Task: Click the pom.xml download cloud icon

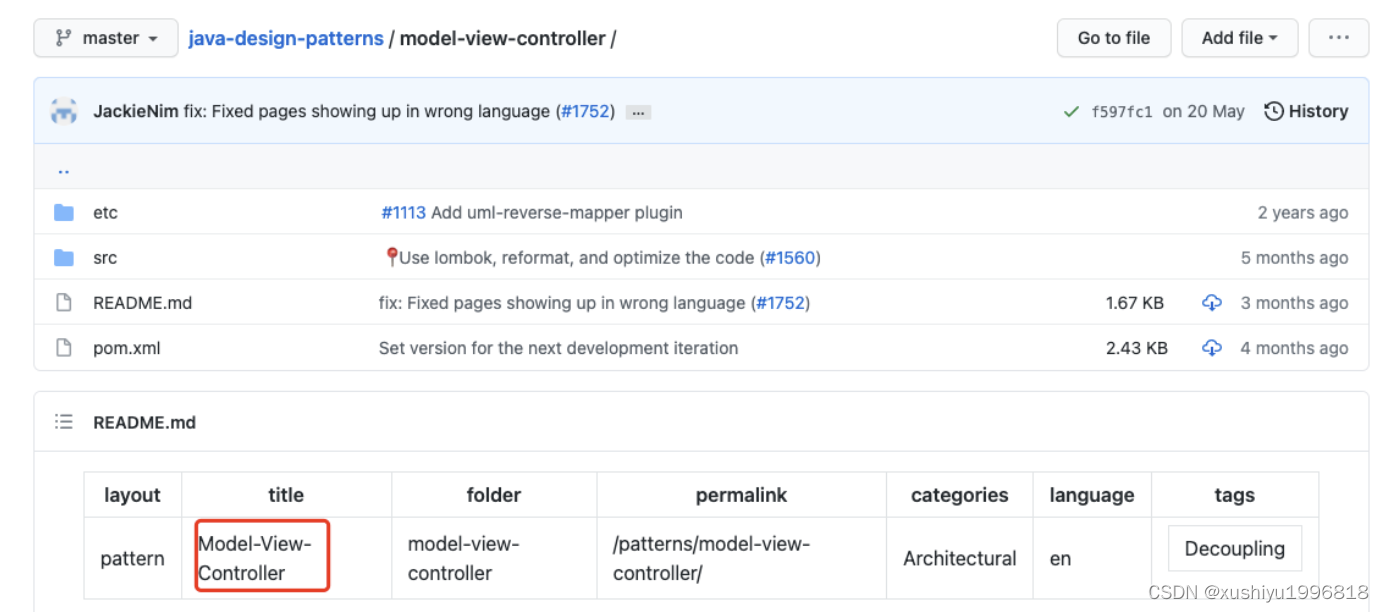Action: click(x=1211, y=348)
